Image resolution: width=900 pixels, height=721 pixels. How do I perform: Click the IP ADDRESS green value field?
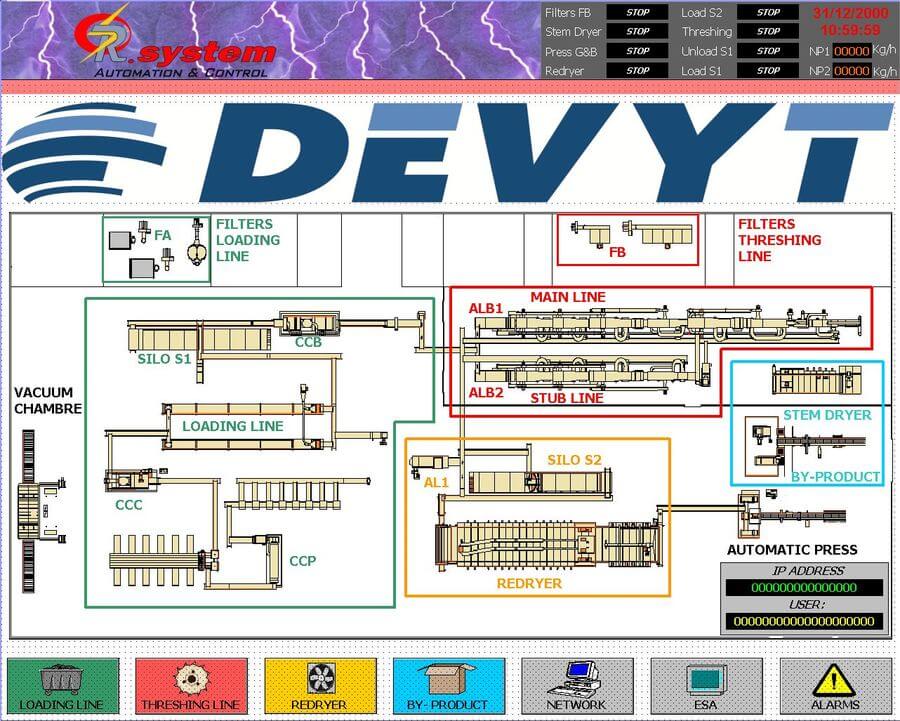(x=804, y=587)
